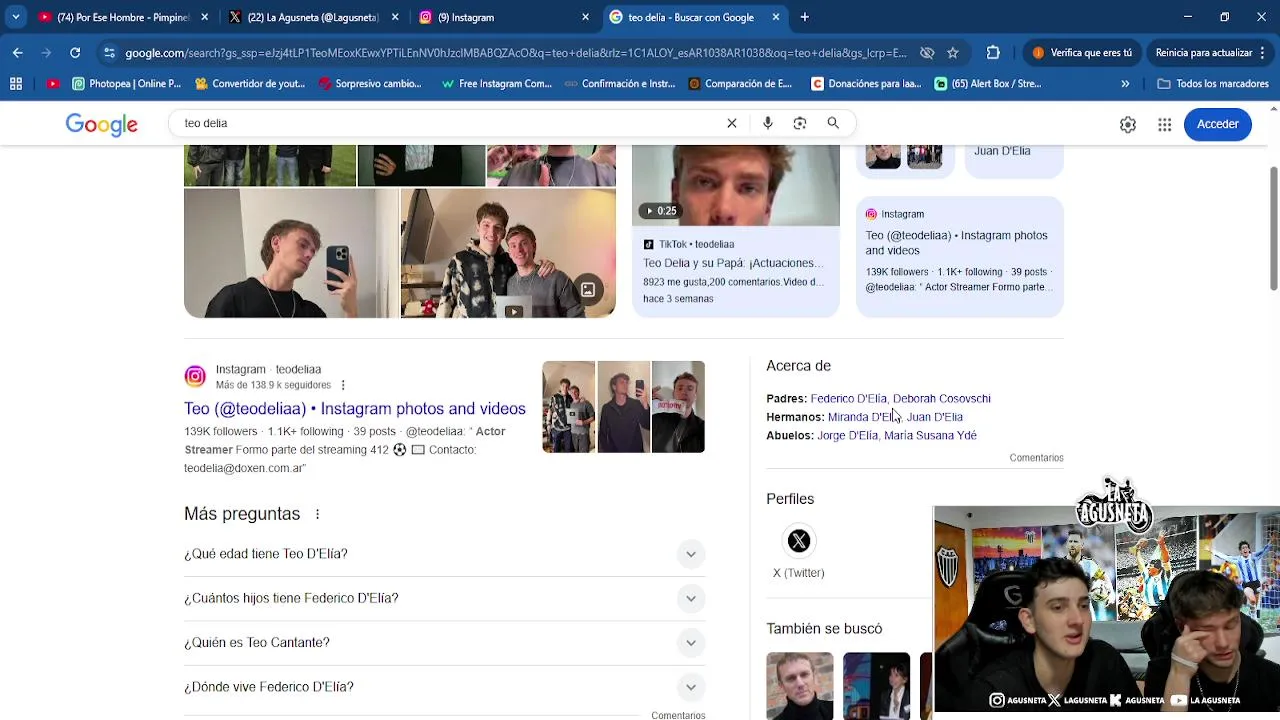Play the 0:25 TikTok video thumbnail
The width and height of the screenshot is (1280, 720).
coord(736,185)
